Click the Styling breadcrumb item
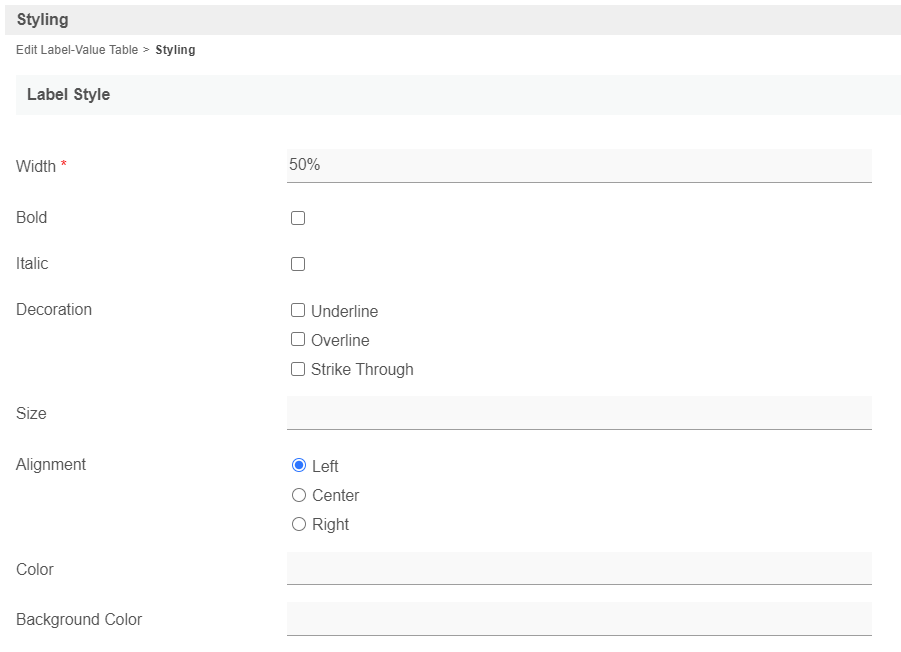The width and height of the screenshot is (901, 652). click(175, 50)
